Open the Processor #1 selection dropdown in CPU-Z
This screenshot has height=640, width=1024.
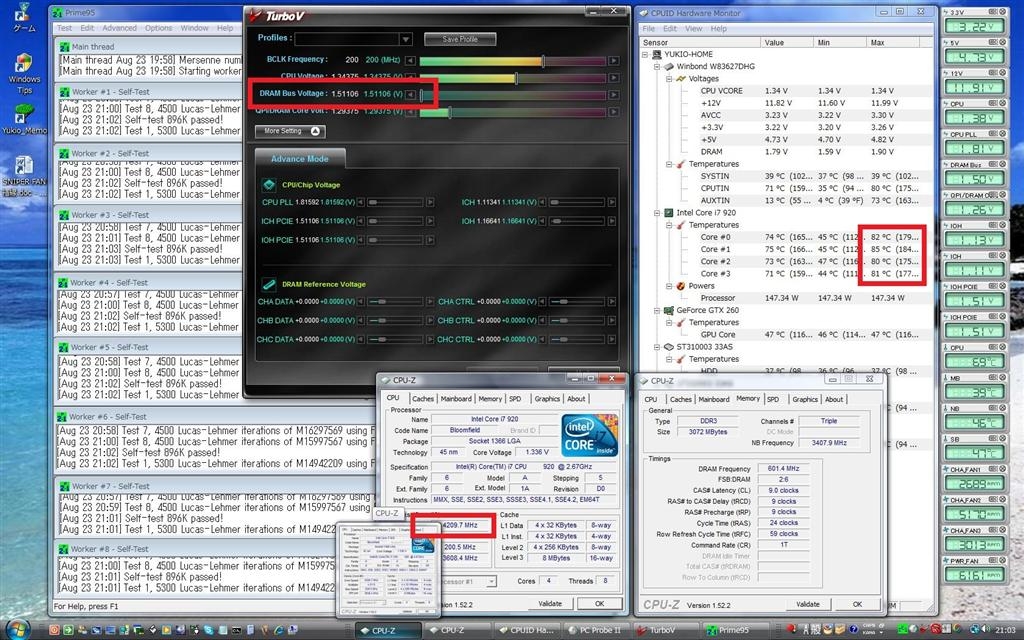click(x=490, y=581)
